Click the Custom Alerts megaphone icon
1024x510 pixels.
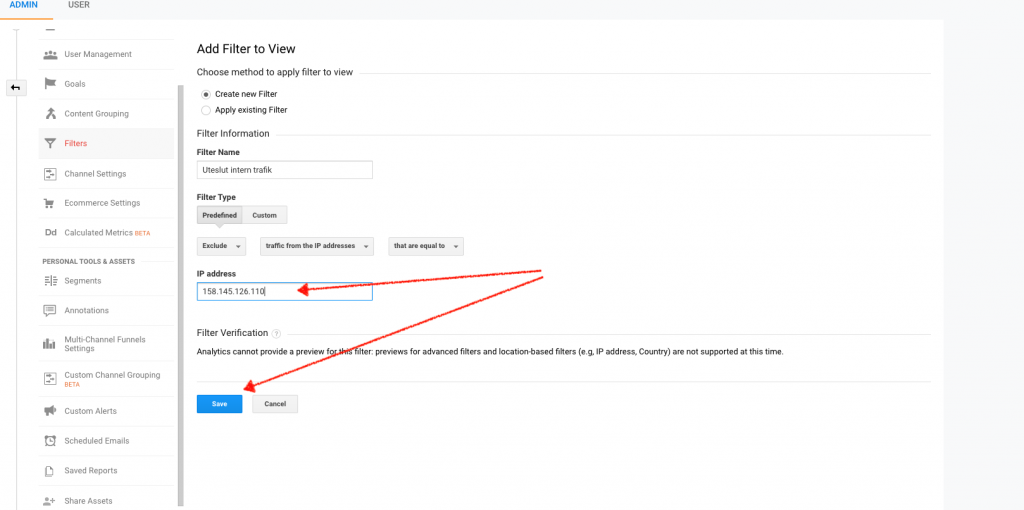pyautogui.click(x=50, y=411)
